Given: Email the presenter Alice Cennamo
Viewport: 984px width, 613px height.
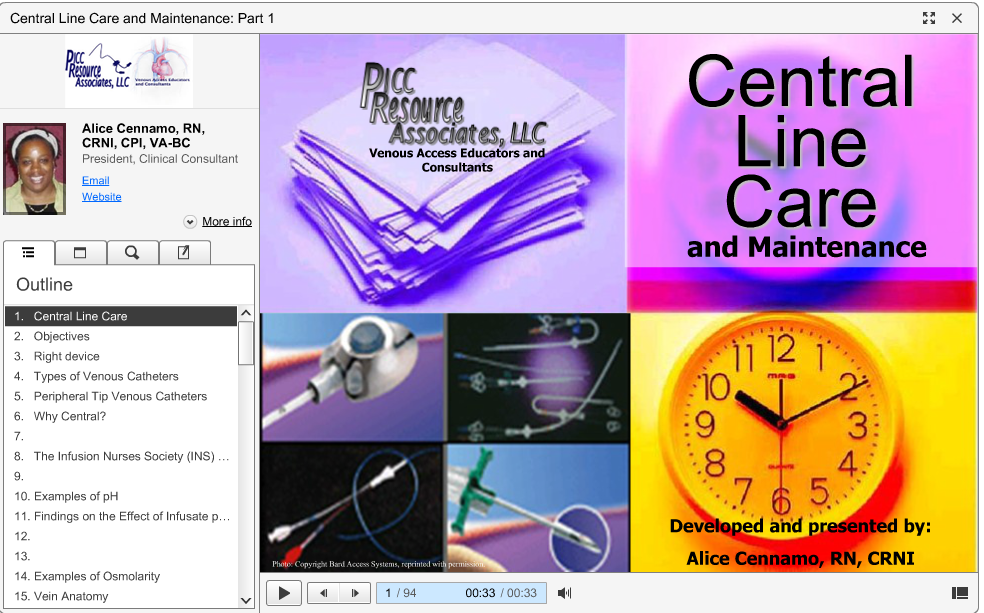Looking at the screenshot, I should click(x=95, y=181).
